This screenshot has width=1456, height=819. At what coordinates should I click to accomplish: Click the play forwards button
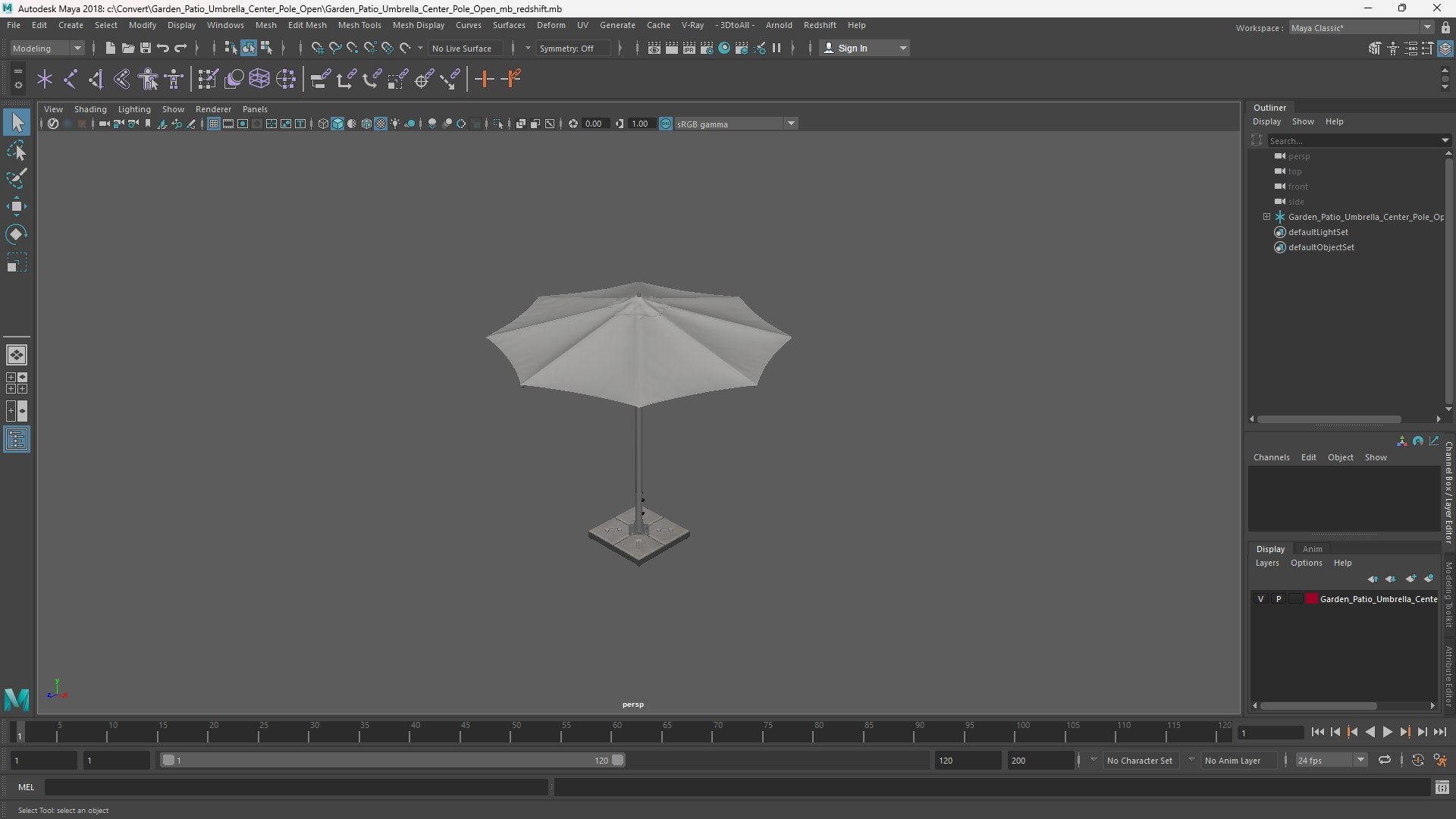1387,733
